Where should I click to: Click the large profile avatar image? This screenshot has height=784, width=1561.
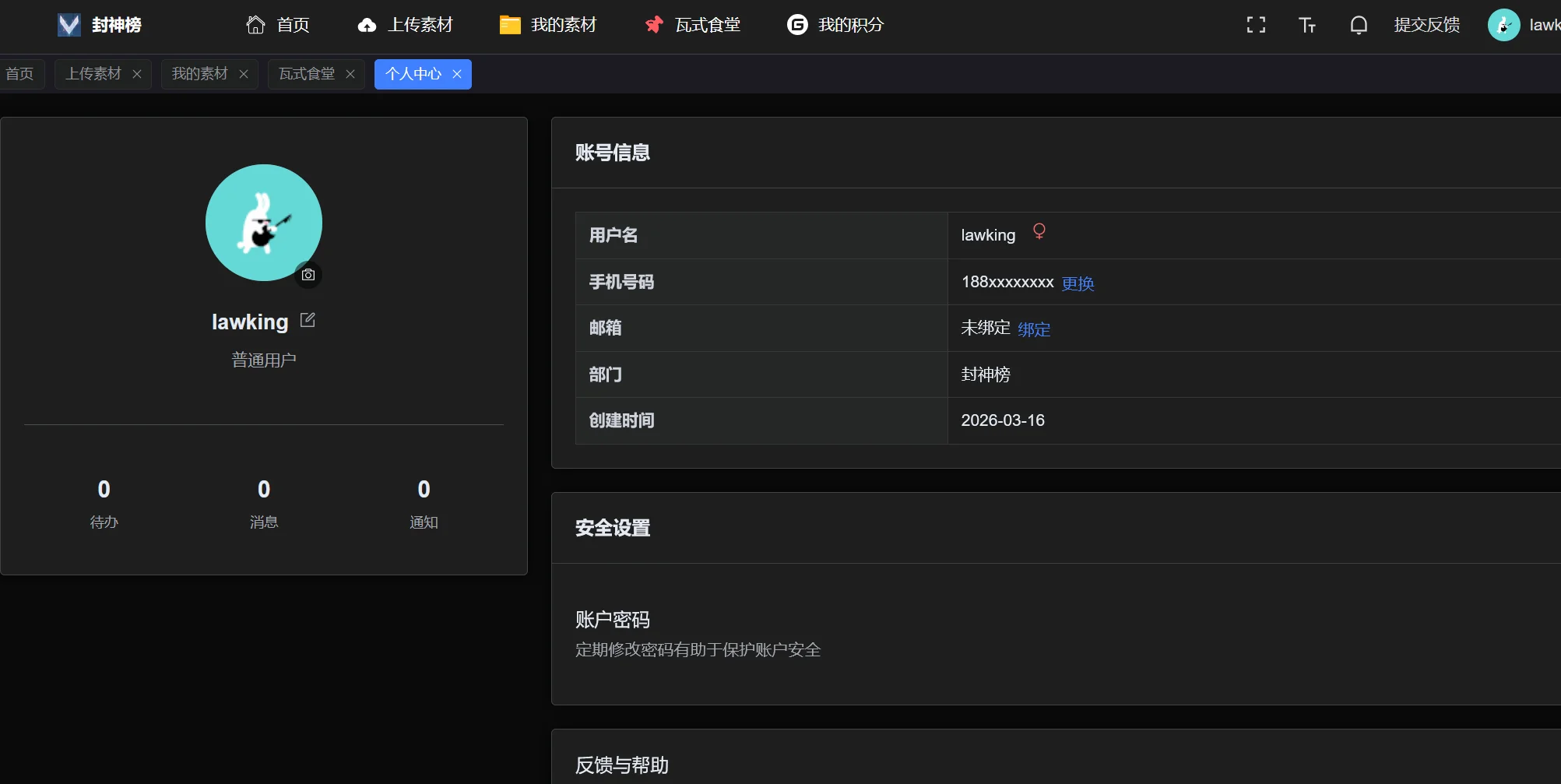(263, 222)
